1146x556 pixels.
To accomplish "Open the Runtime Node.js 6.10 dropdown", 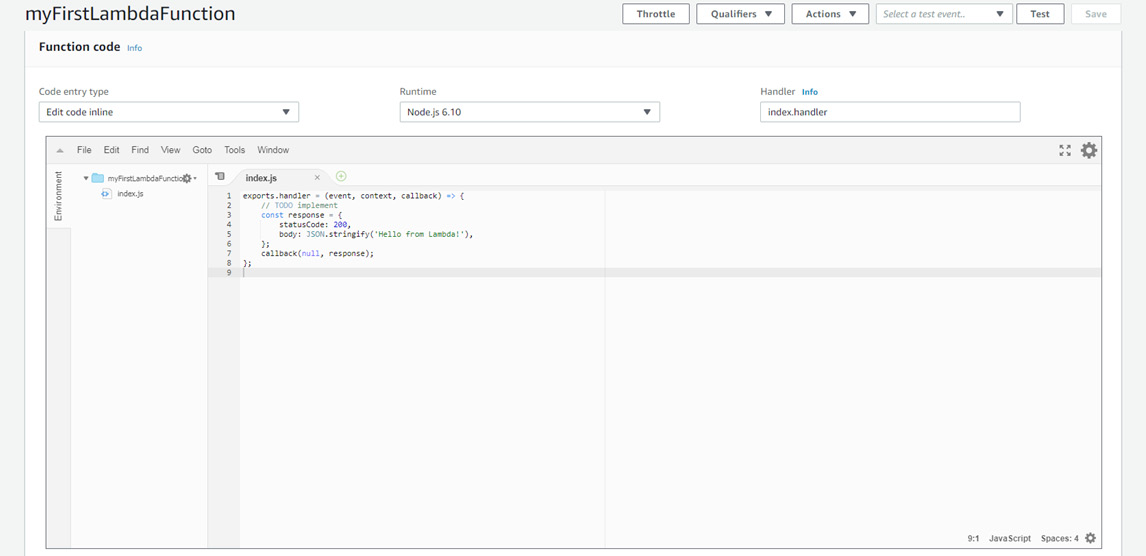I will click(529, 112).
